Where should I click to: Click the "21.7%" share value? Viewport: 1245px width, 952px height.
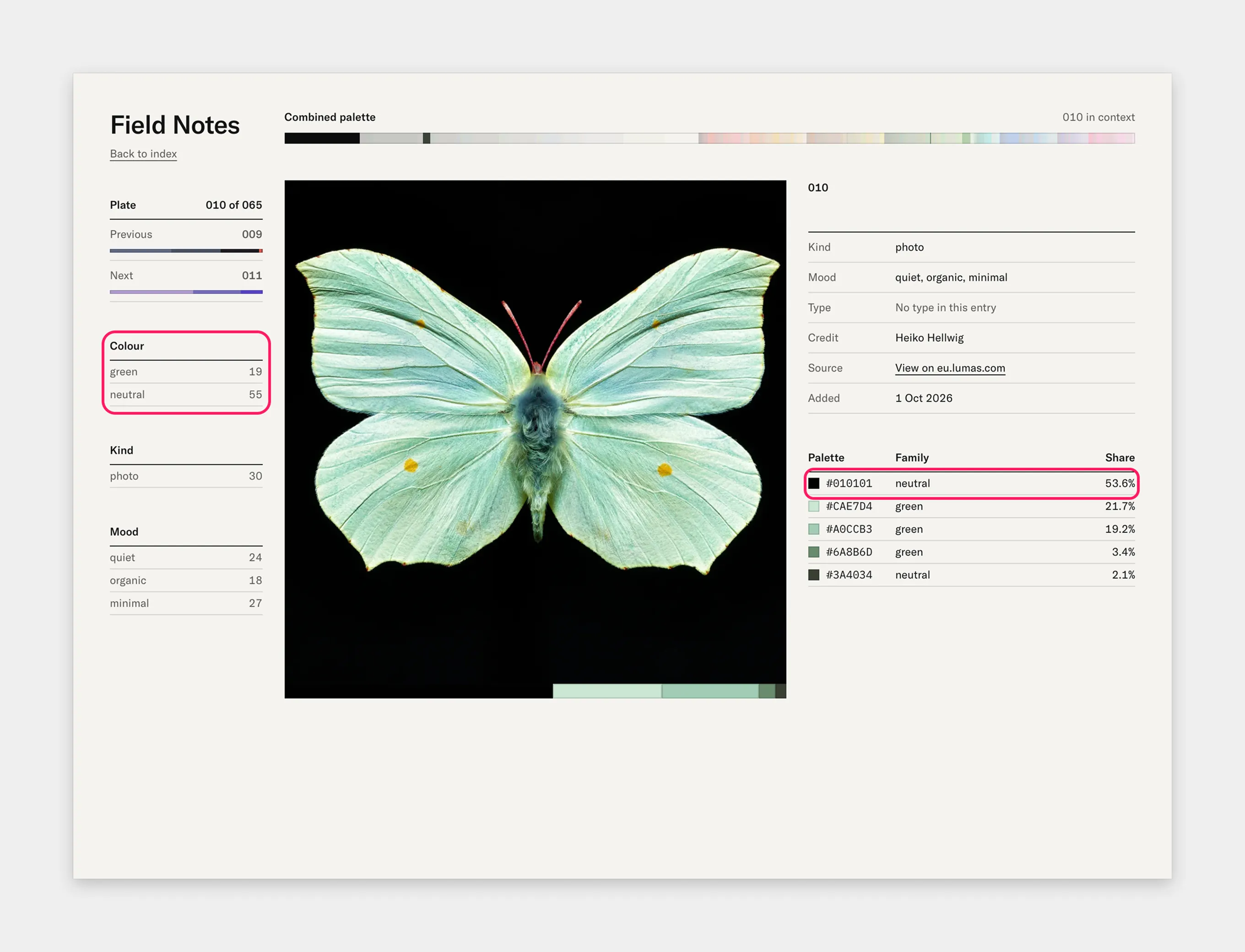tap(1120, 506)
